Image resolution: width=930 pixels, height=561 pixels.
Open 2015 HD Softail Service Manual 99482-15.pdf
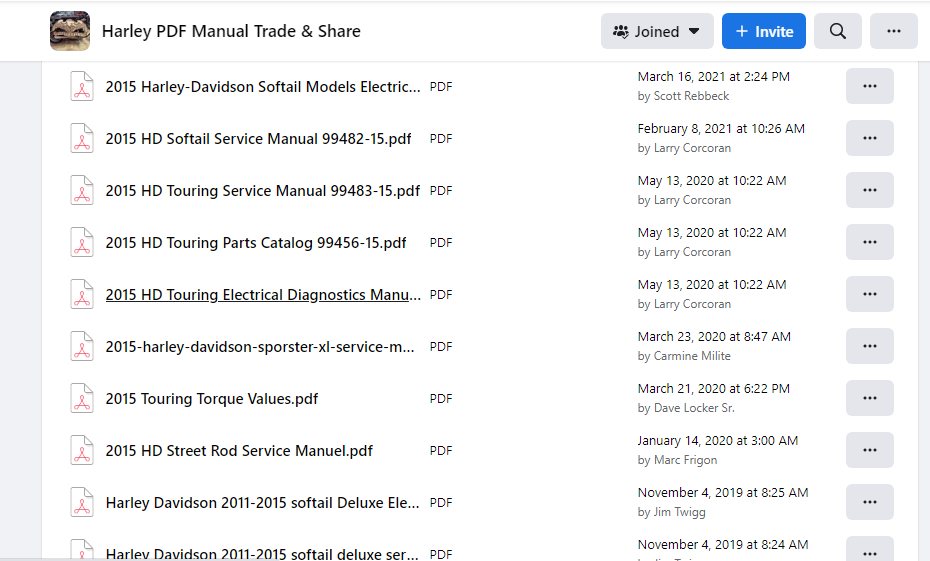pos(258,139)
